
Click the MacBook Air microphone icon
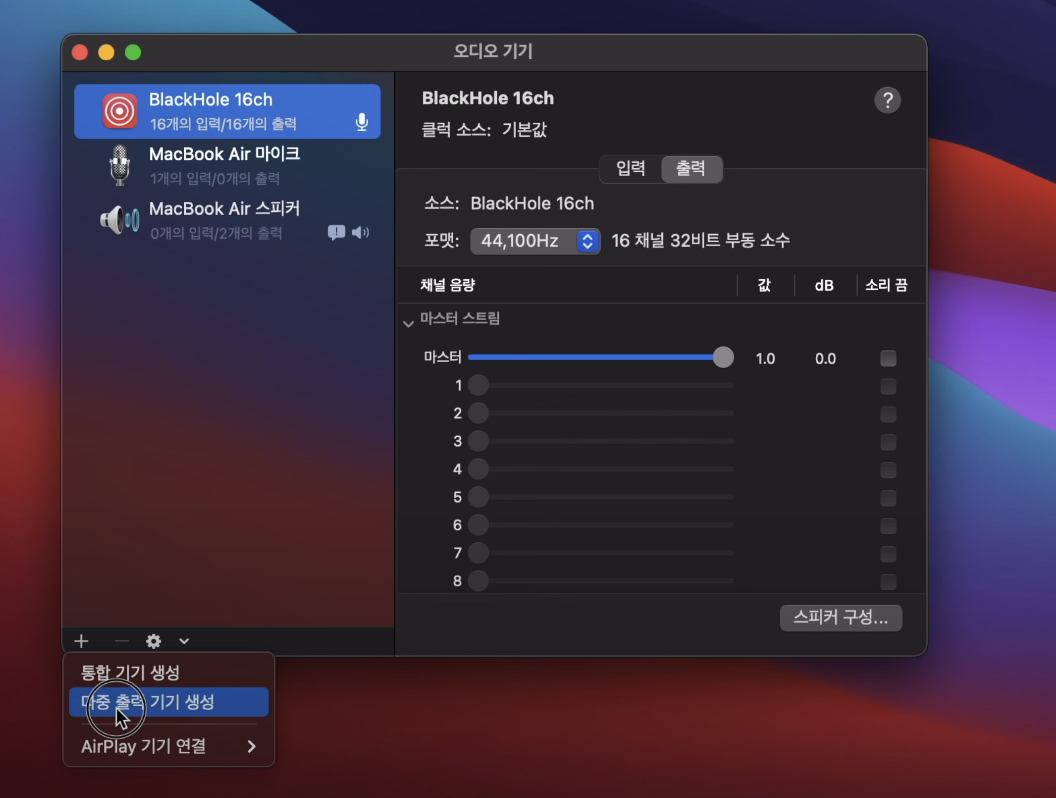(x=120, y=166)
